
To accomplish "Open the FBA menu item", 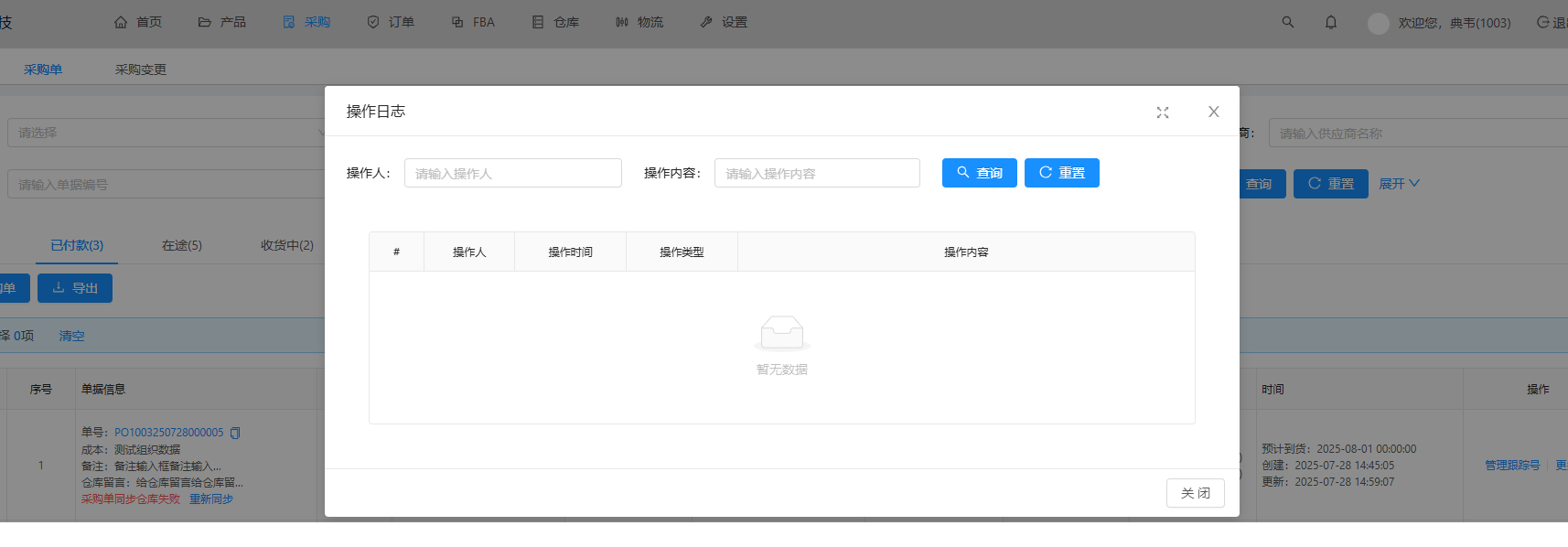I will 473,22.
